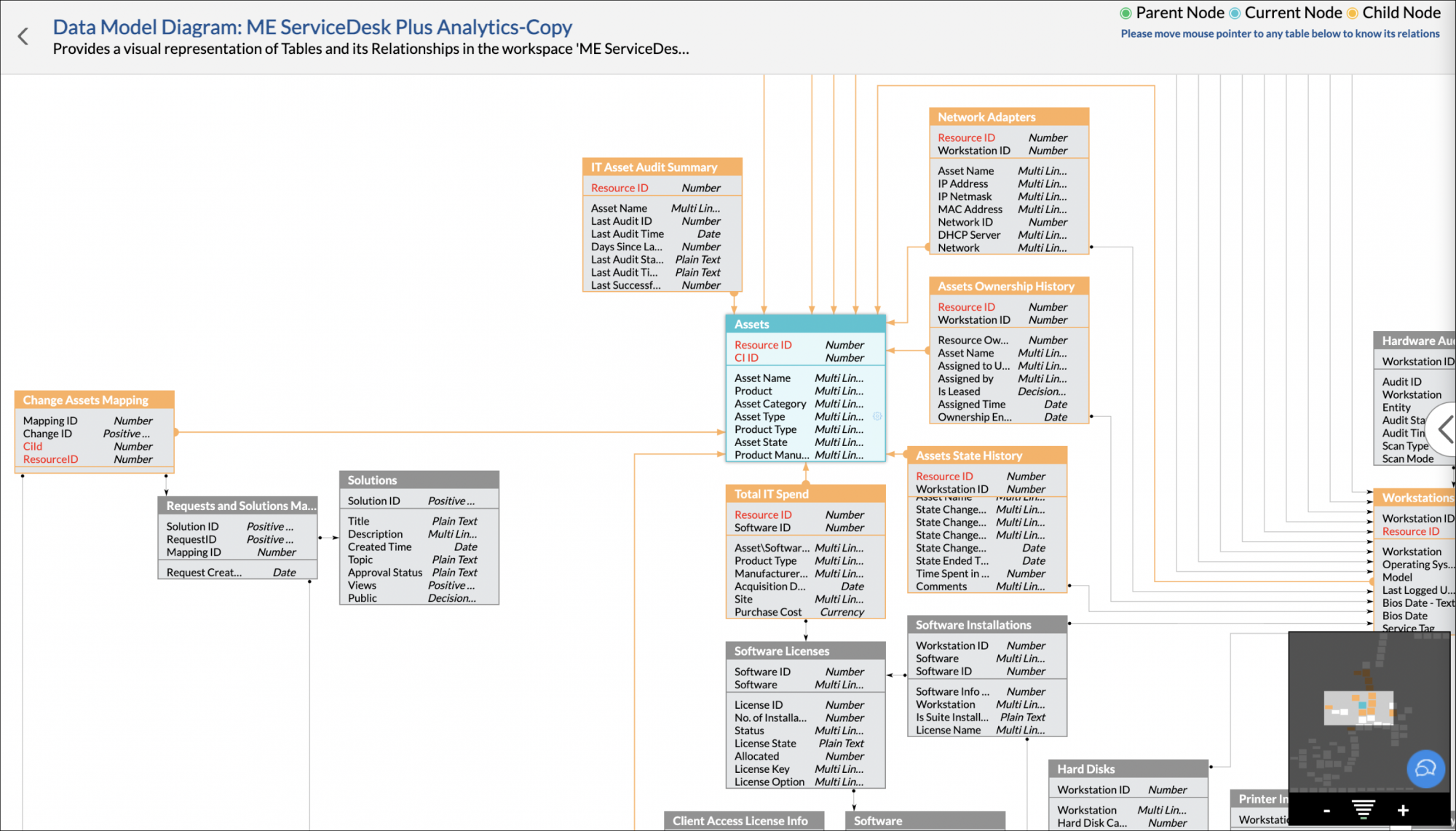Click Resource ID in Assets State History
Image resolution: width=1456 pixels, height=831 pixels.
click(944, 477)
